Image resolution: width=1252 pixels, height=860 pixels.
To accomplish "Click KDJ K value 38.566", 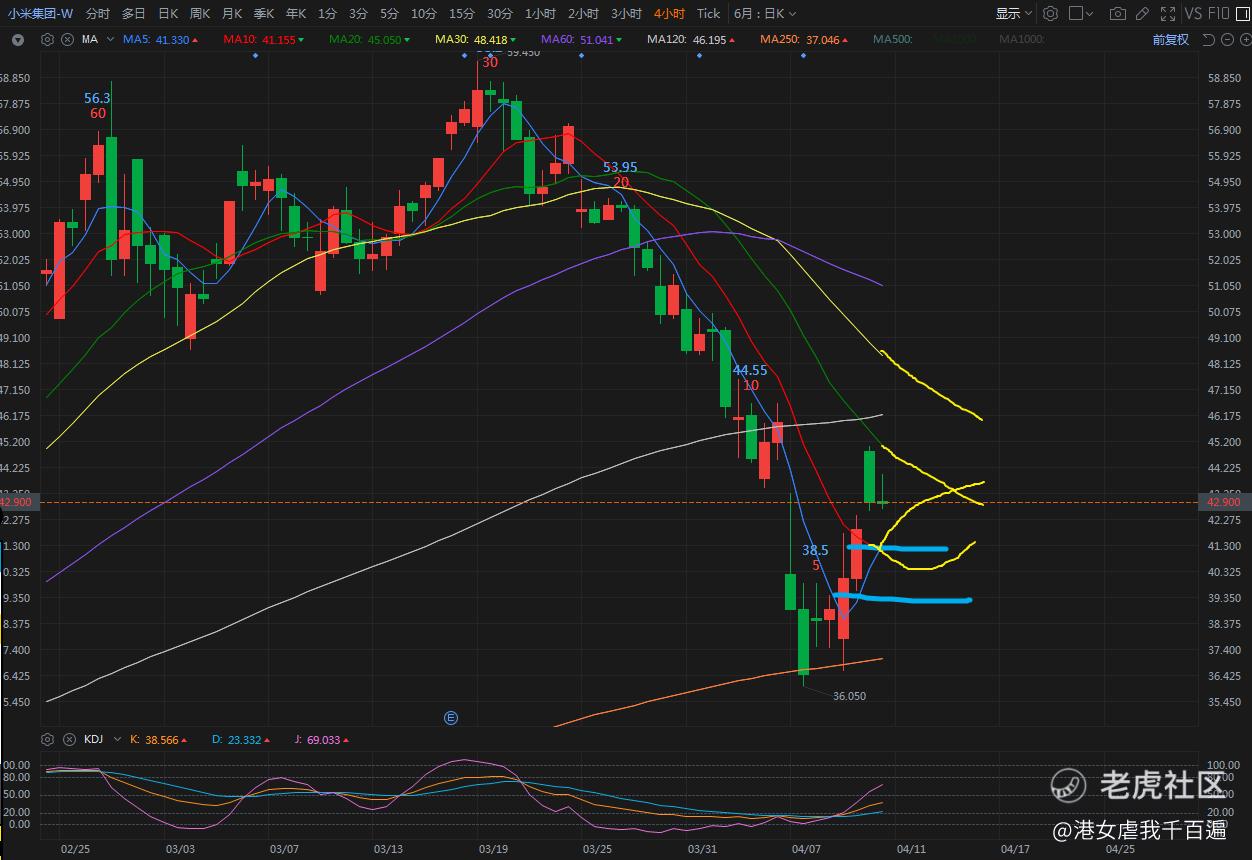I will pos(158,740).
